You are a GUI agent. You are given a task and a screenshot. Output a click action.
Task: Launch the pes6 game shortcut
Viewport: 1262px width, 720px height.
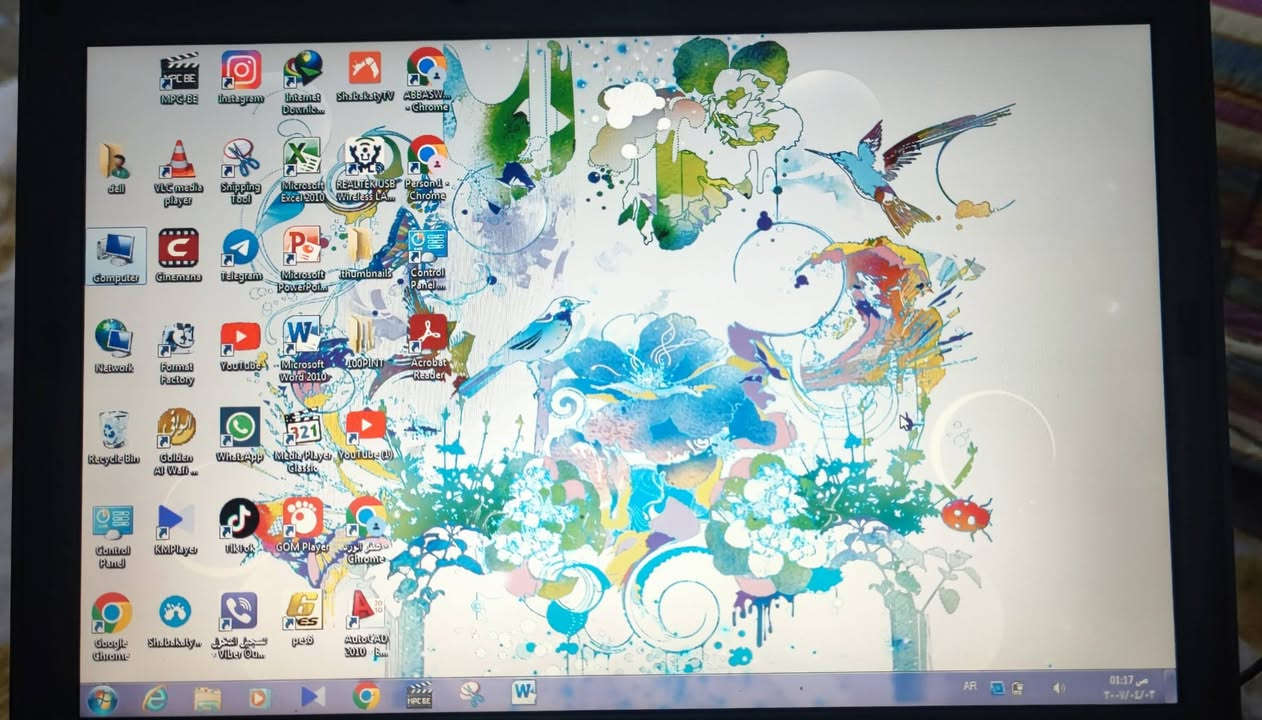(x=302, y=618)
